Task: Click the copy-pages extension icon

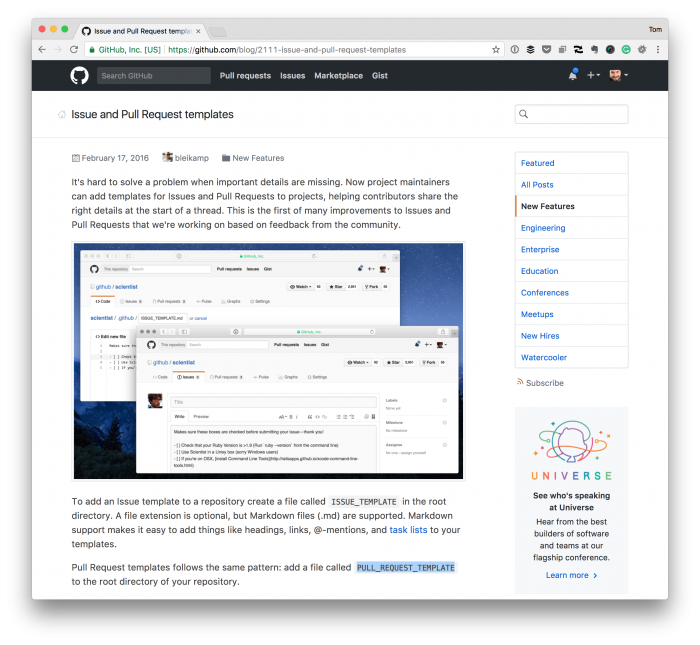Action: (562, 50)
